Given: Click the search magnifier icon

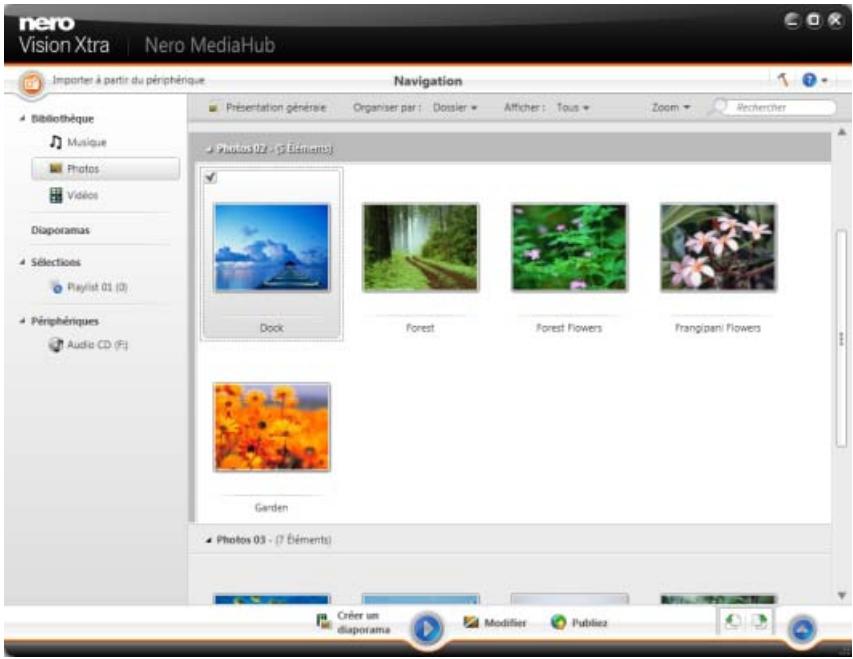Looking at the screenshot, I should (x=718, y=106).
